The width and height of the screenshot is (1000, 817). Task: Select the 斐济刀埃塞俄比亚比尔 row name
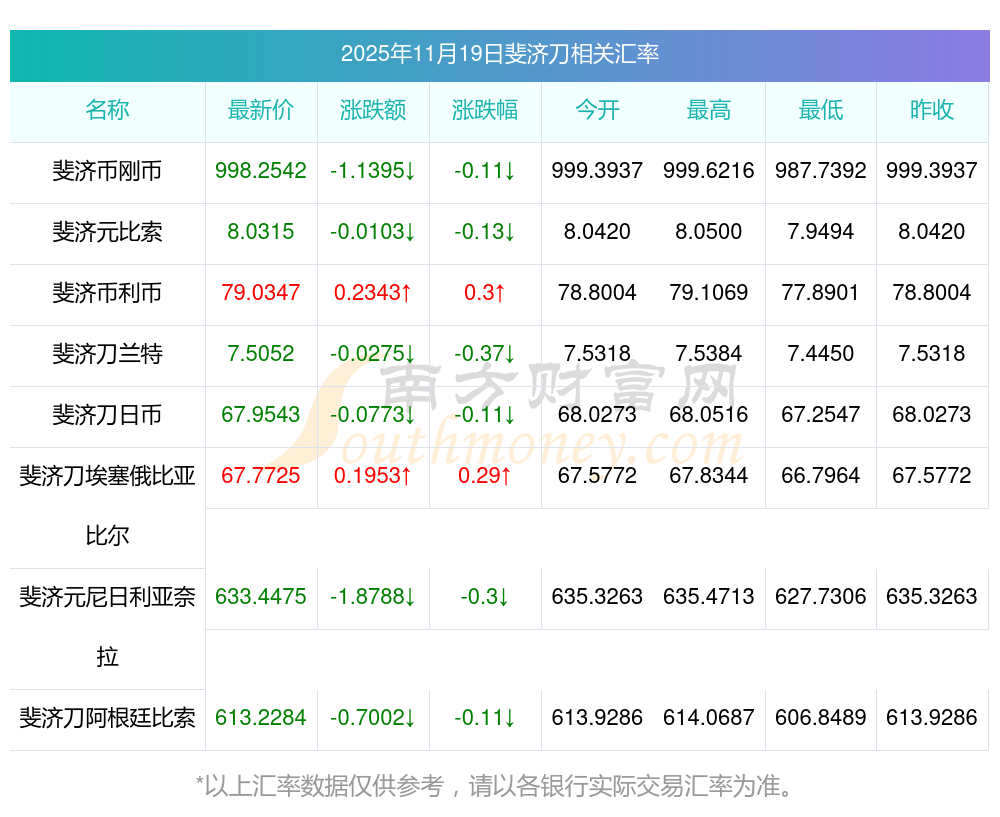click(107, 506)
